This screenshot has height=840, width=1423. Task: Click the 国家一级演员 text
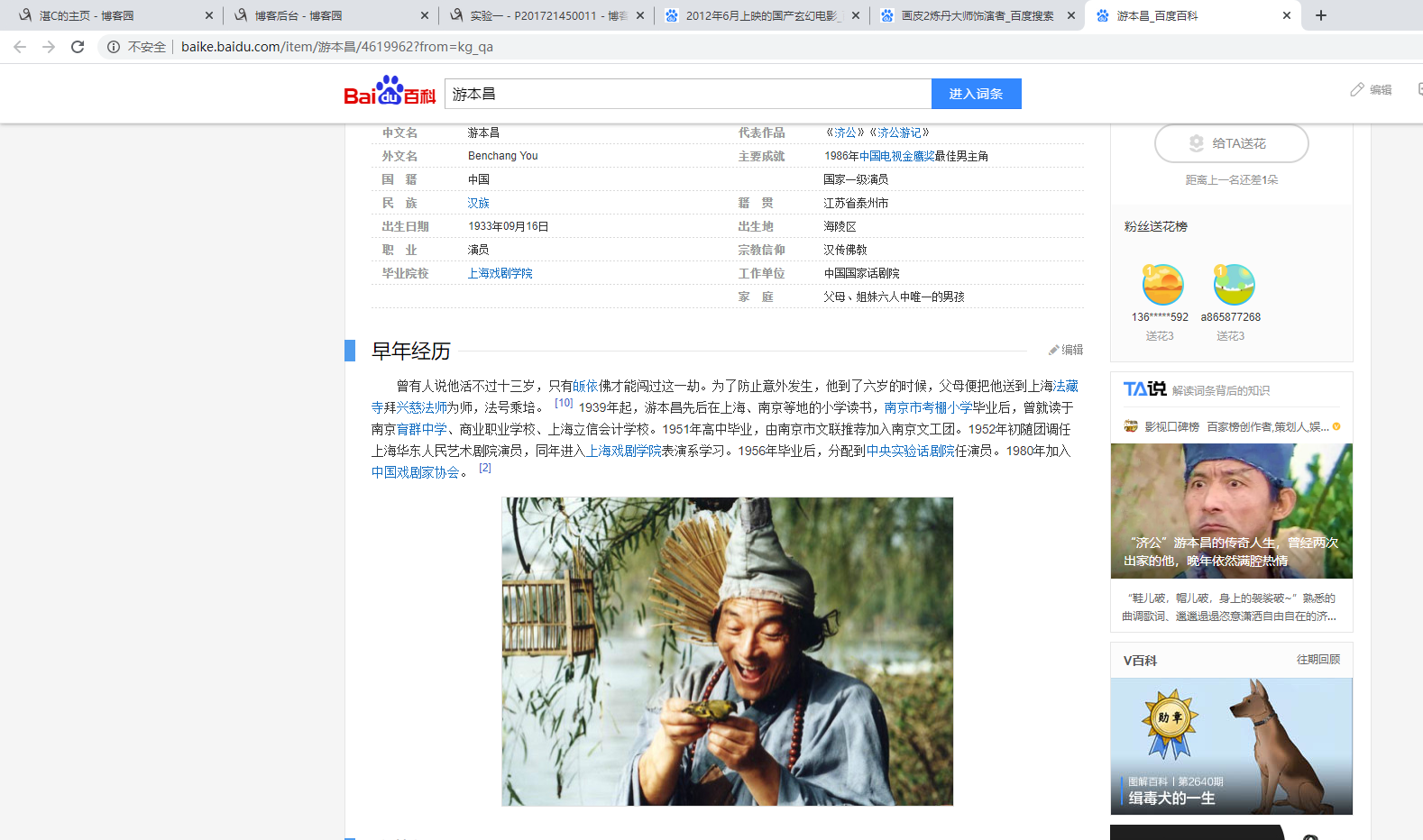pyautogui.click(x=856, y=179)
